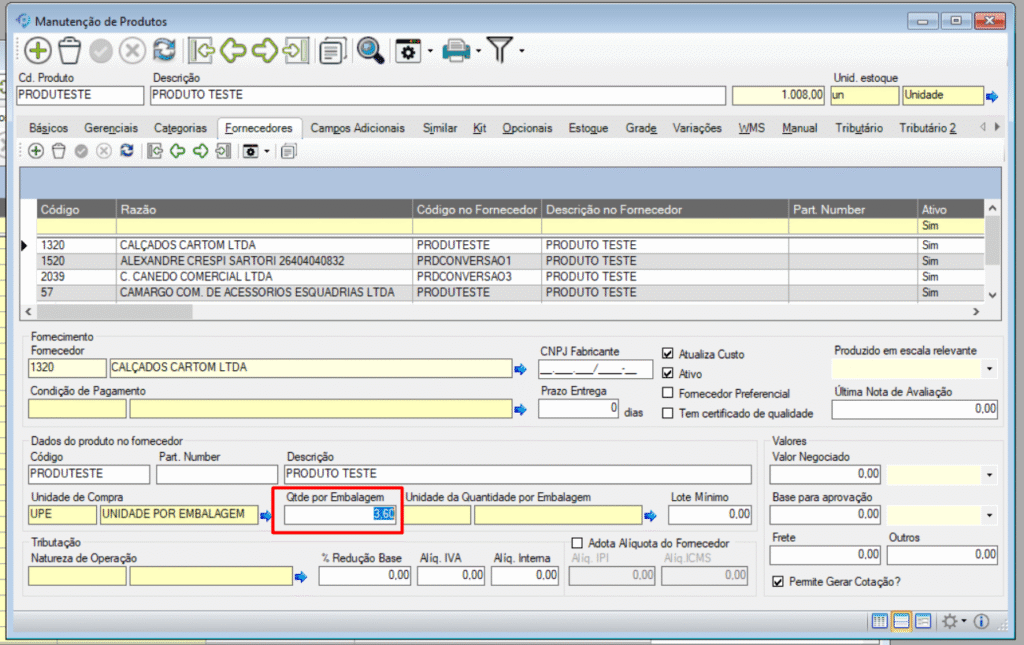The image size is (1024, 645).
Task: Click the magnifier search icon
Action: (370, 51)
